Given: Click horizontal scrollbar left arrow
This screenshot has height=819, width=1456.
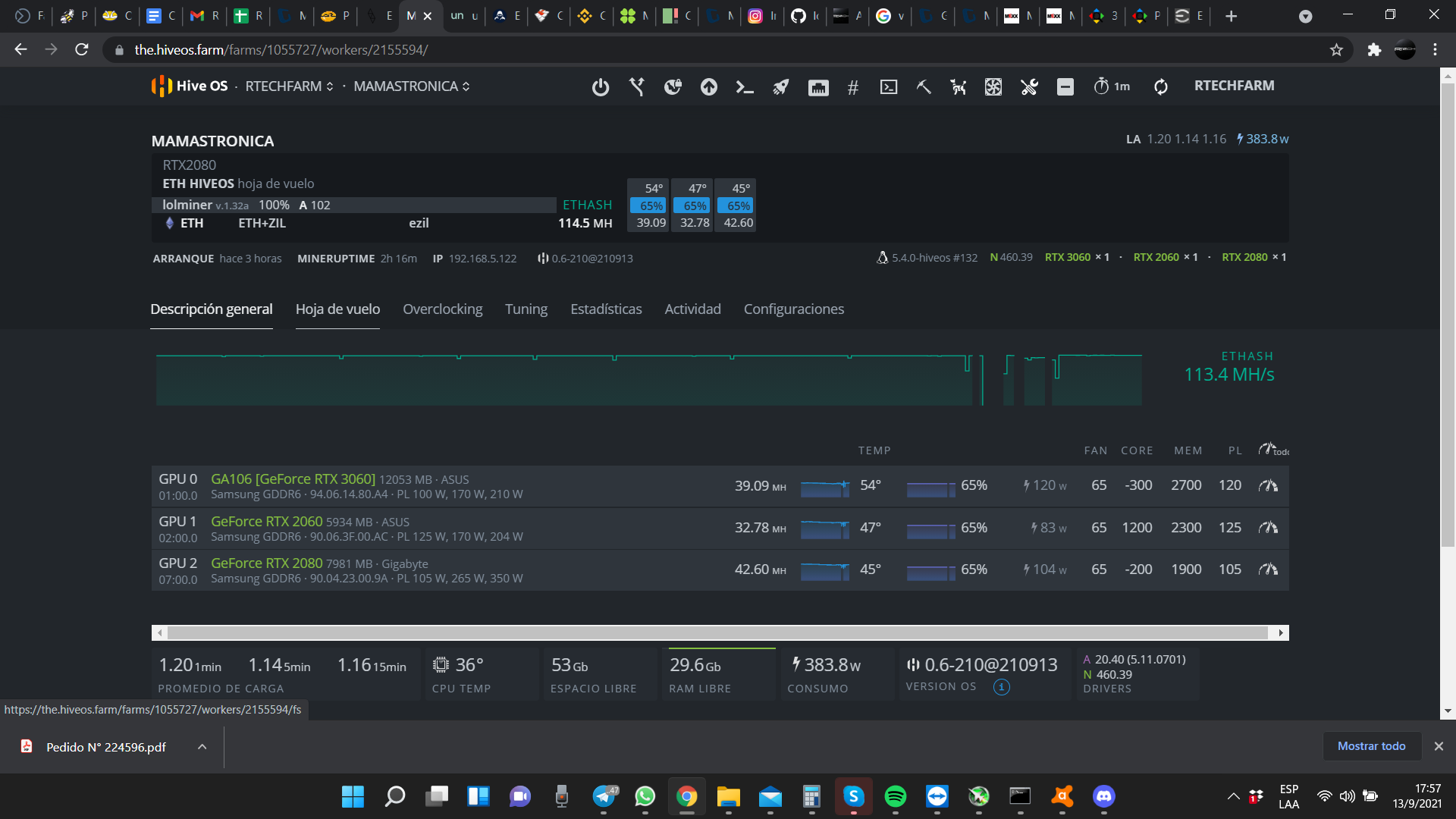Looking at the screenshot, I should click(159, 632).
